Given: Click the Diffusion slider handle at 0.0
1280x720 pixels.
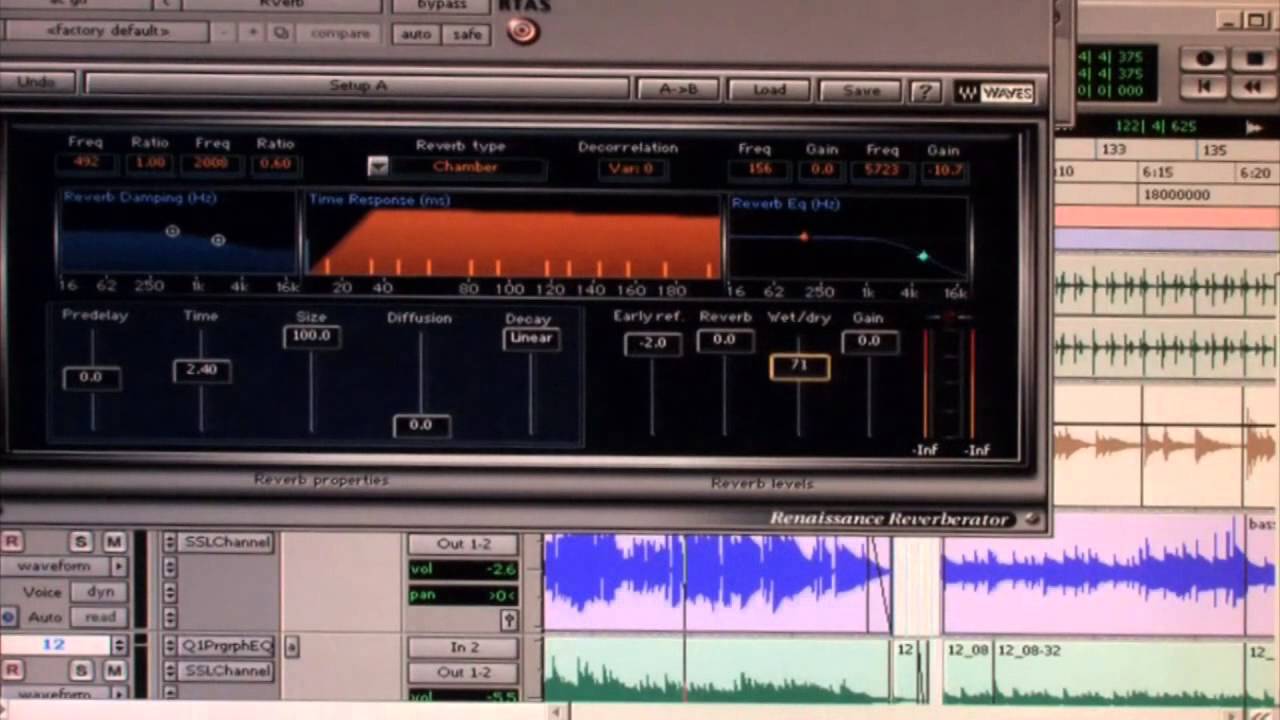Looking at the screenshot, I should pyautogui.click(x=421, y=425).
